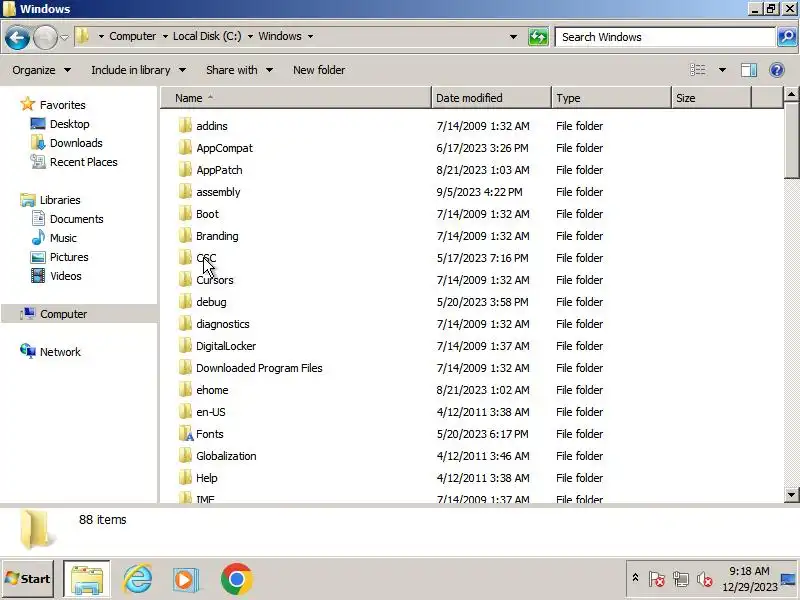Image resolution: width=800 pixels, height=600 pixels.
Task: Sort by the Name column header
Action: (x=296, y=98)
